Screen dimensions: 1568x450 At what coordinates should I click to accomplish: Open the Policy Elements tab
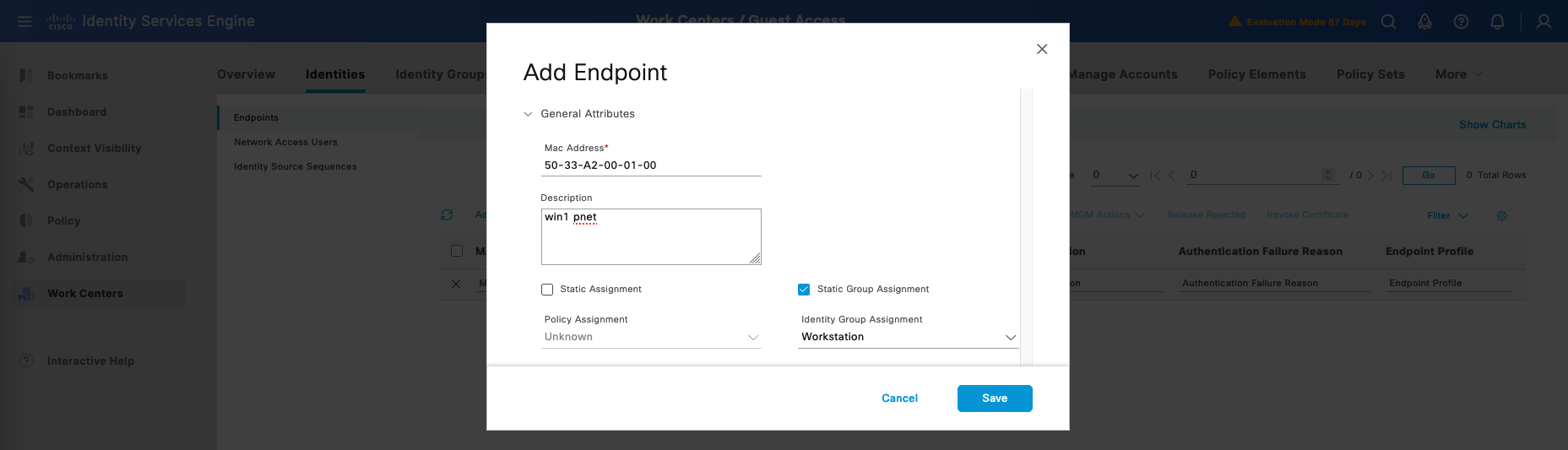click(x=1256, y=74)
